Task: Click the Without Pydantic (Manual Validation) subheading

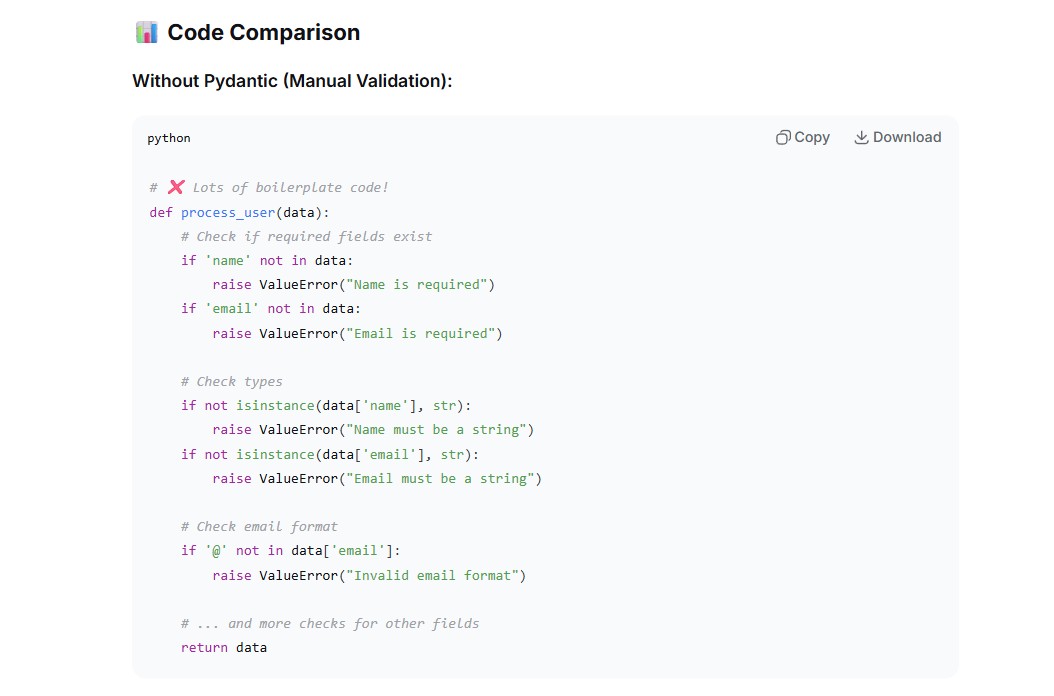Action: coord(292,81)
